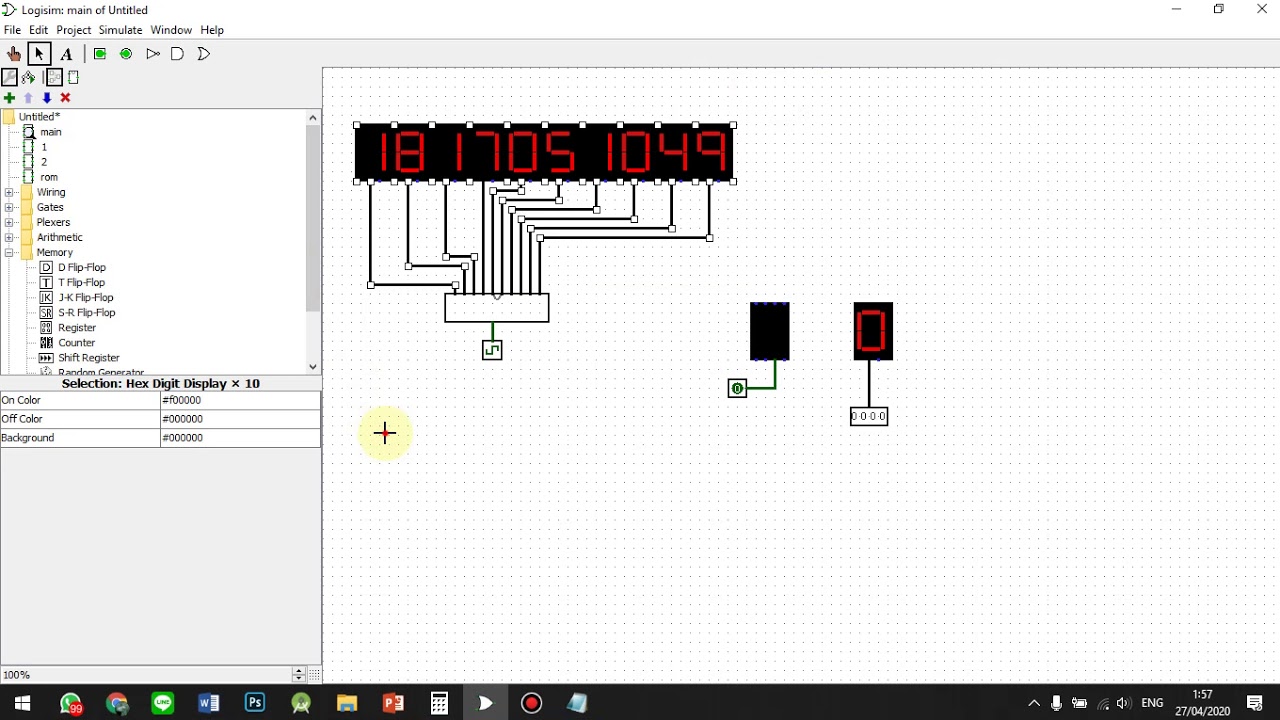Select the Shift Register component

(x=79, y=357)
